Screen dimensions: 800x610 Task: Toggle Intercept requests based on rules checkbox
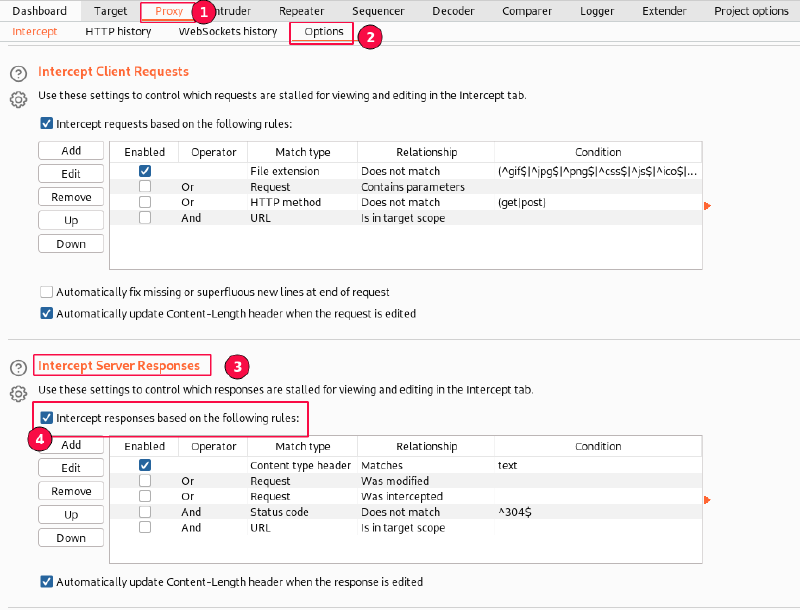[46, 124]
